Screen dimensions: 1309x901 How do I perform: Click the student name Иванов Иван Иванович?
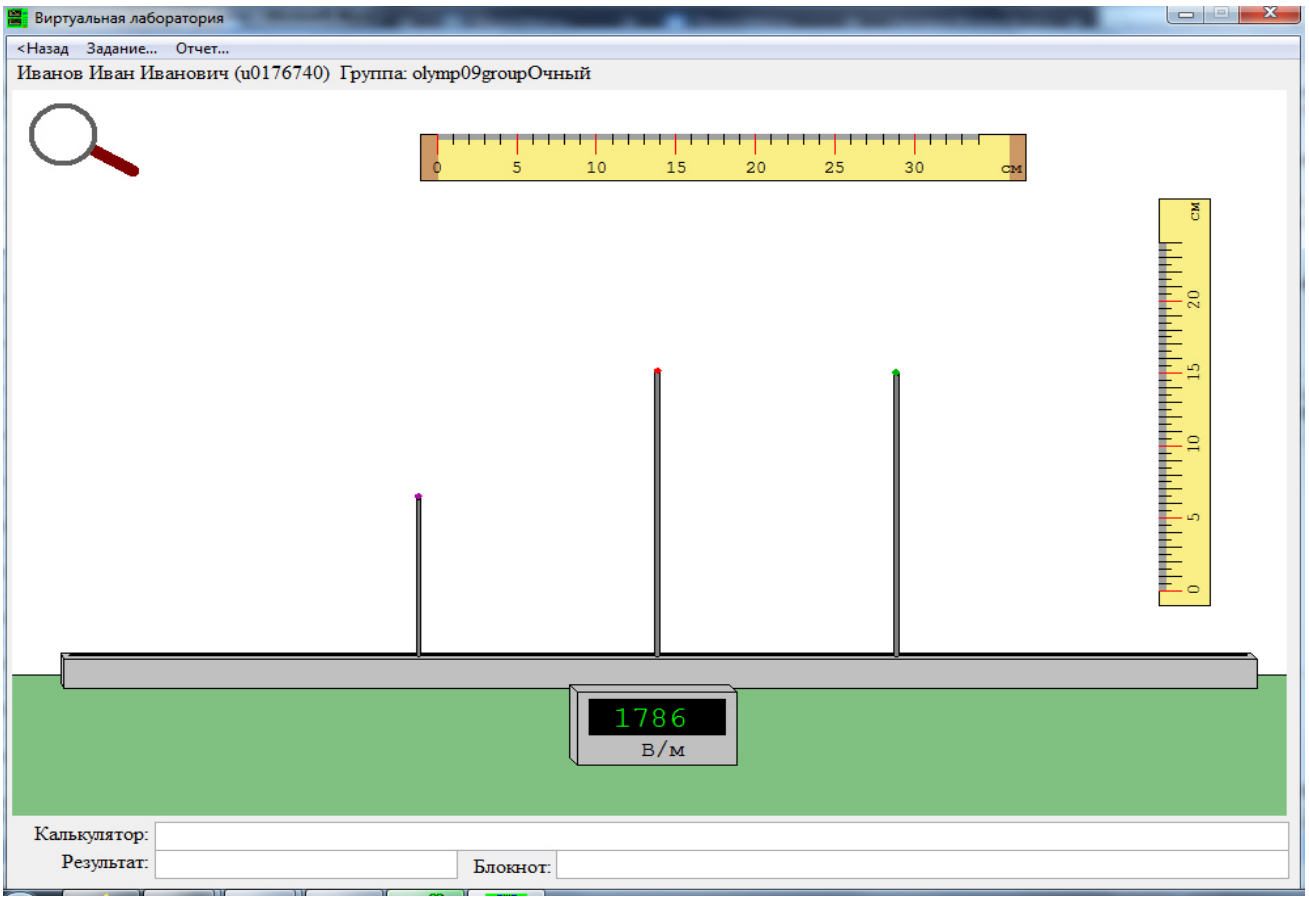[124, 74]
